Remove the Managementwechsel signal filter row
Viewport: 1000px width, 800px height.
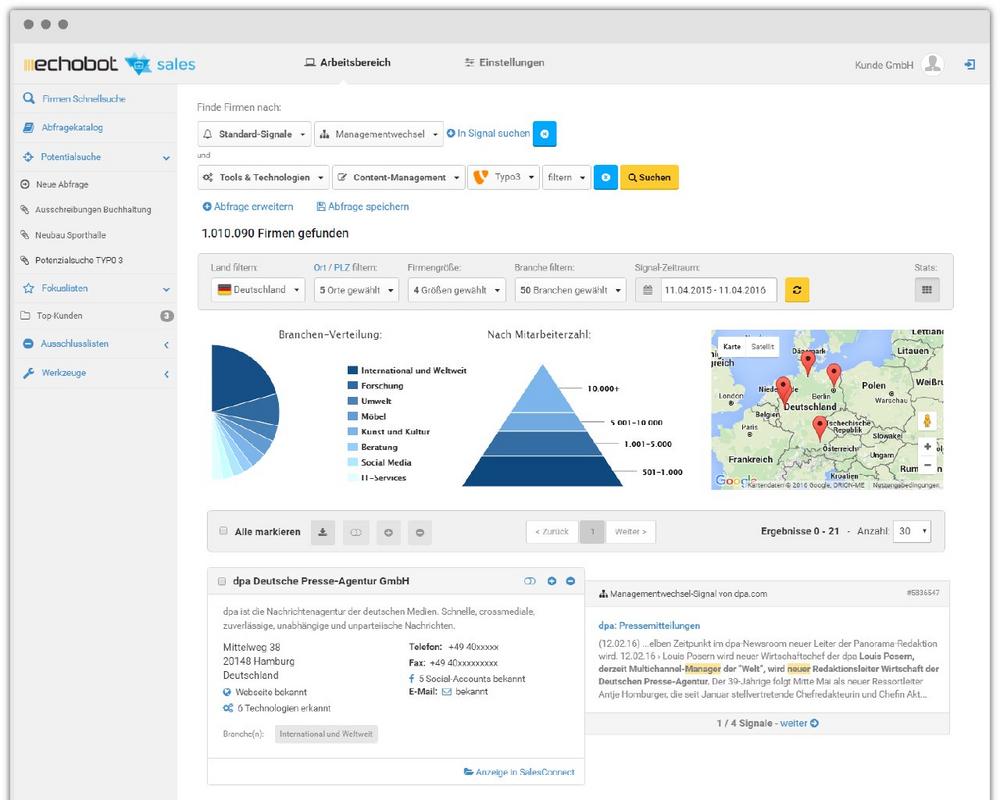[545, 134]
